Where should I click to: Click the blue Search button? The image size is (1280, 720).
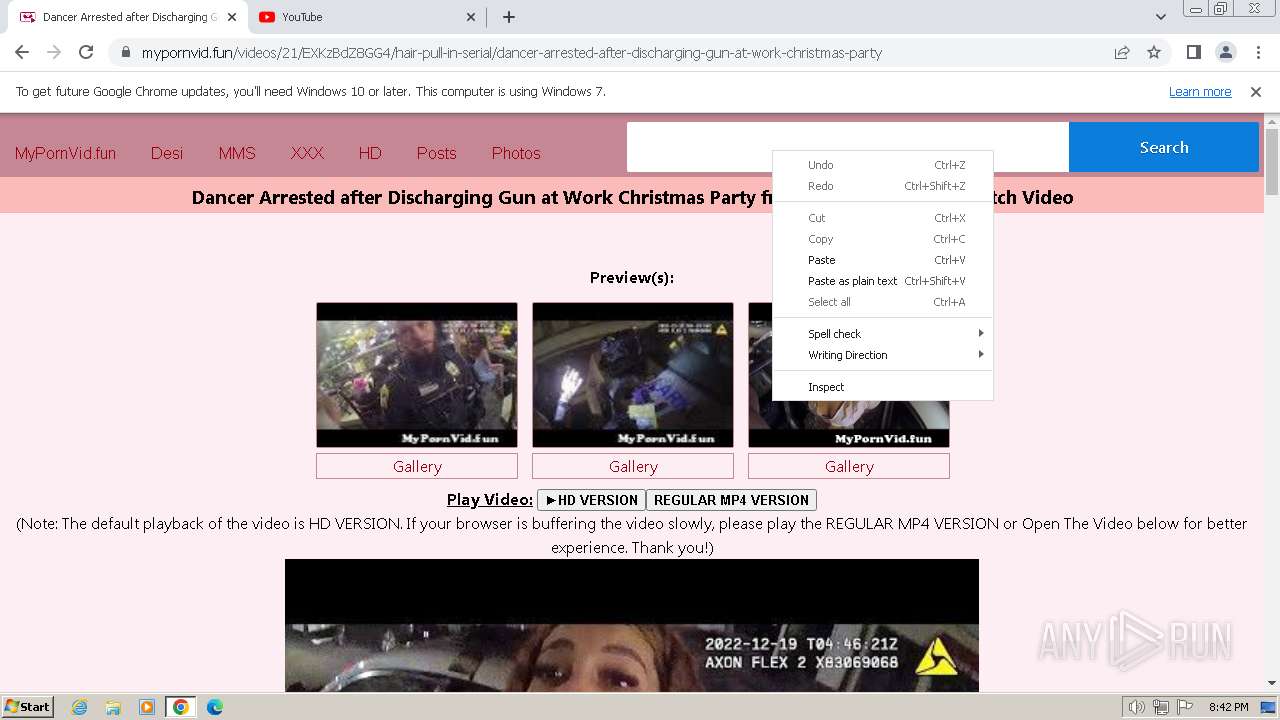point(1164,147)
